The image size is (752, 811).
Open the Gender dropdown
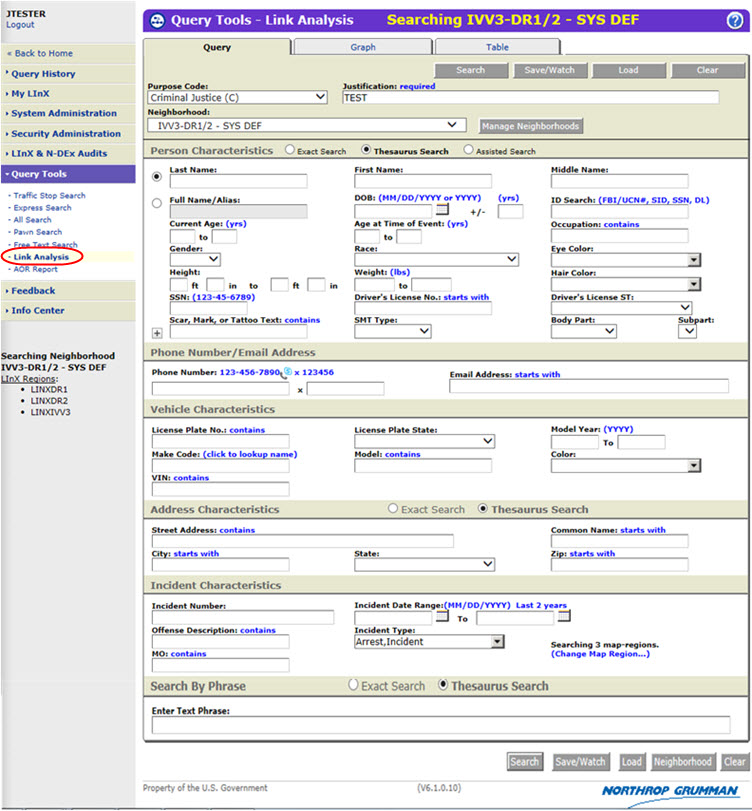[195, 259]
